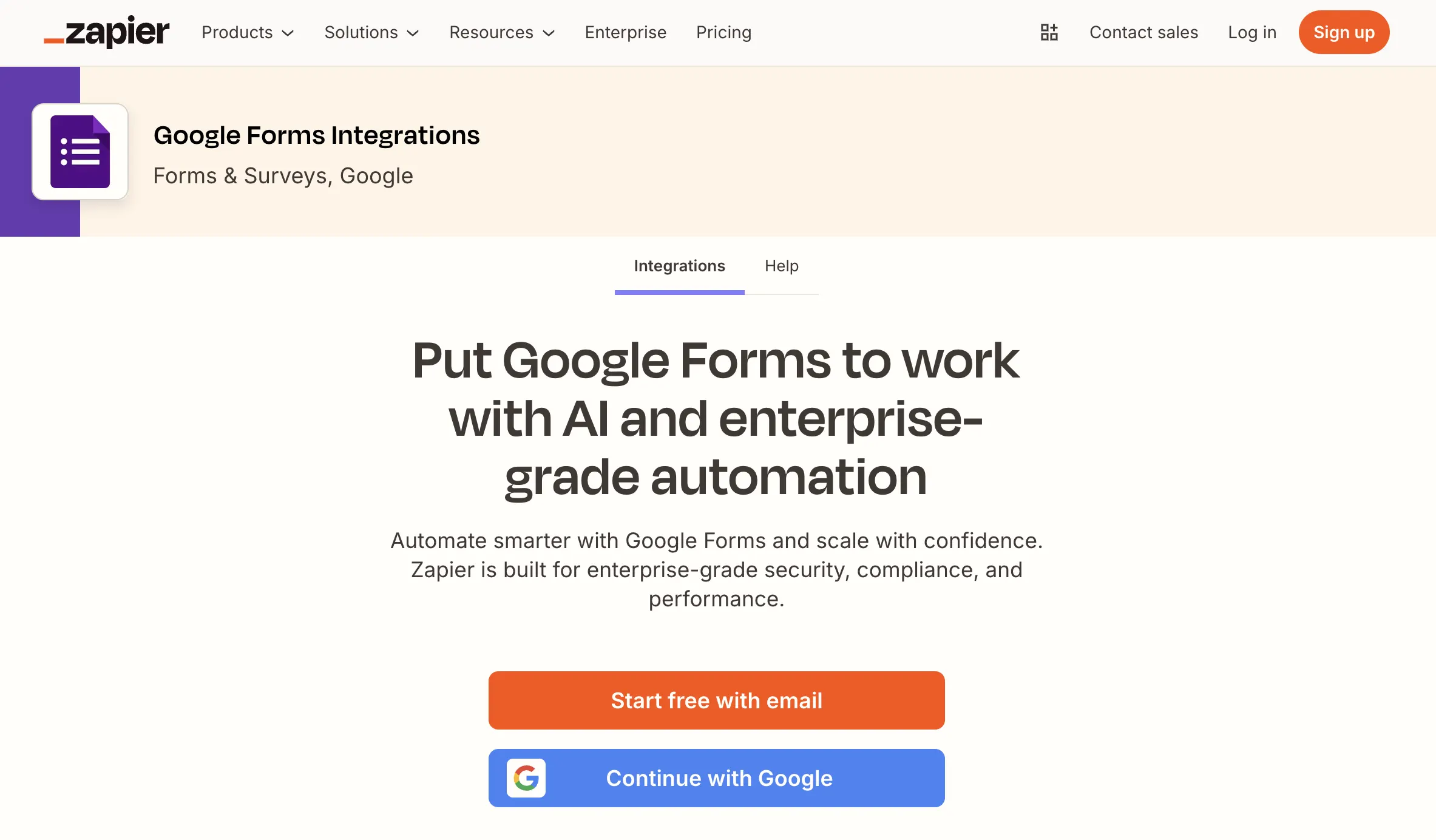Select Enterprise in the navigation
The width and height of the screenshot is (1436, 840).
click(x=625, y=32)
